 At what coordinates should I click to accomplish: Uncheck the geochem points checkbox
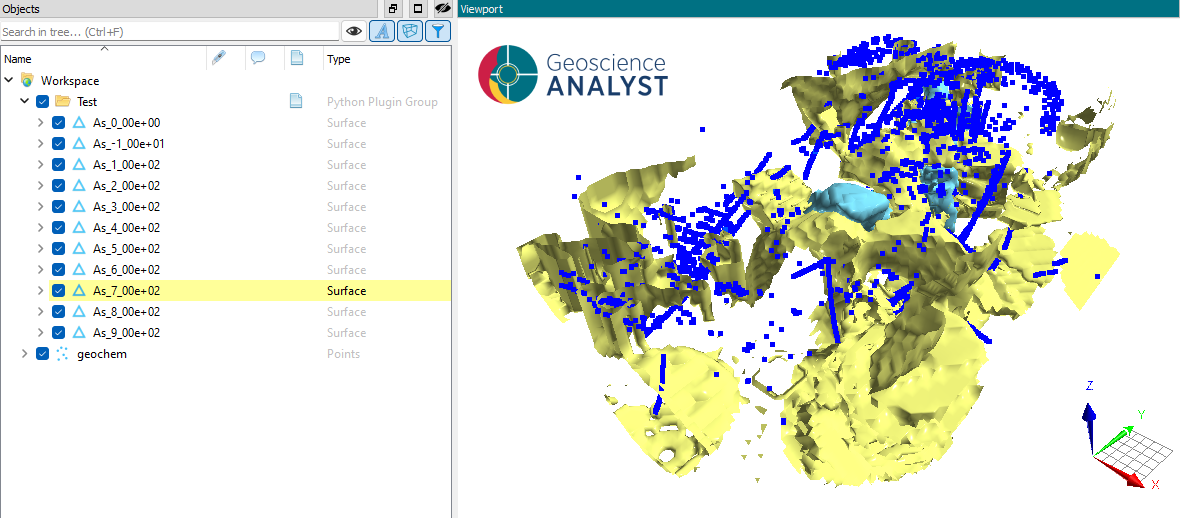42,354
